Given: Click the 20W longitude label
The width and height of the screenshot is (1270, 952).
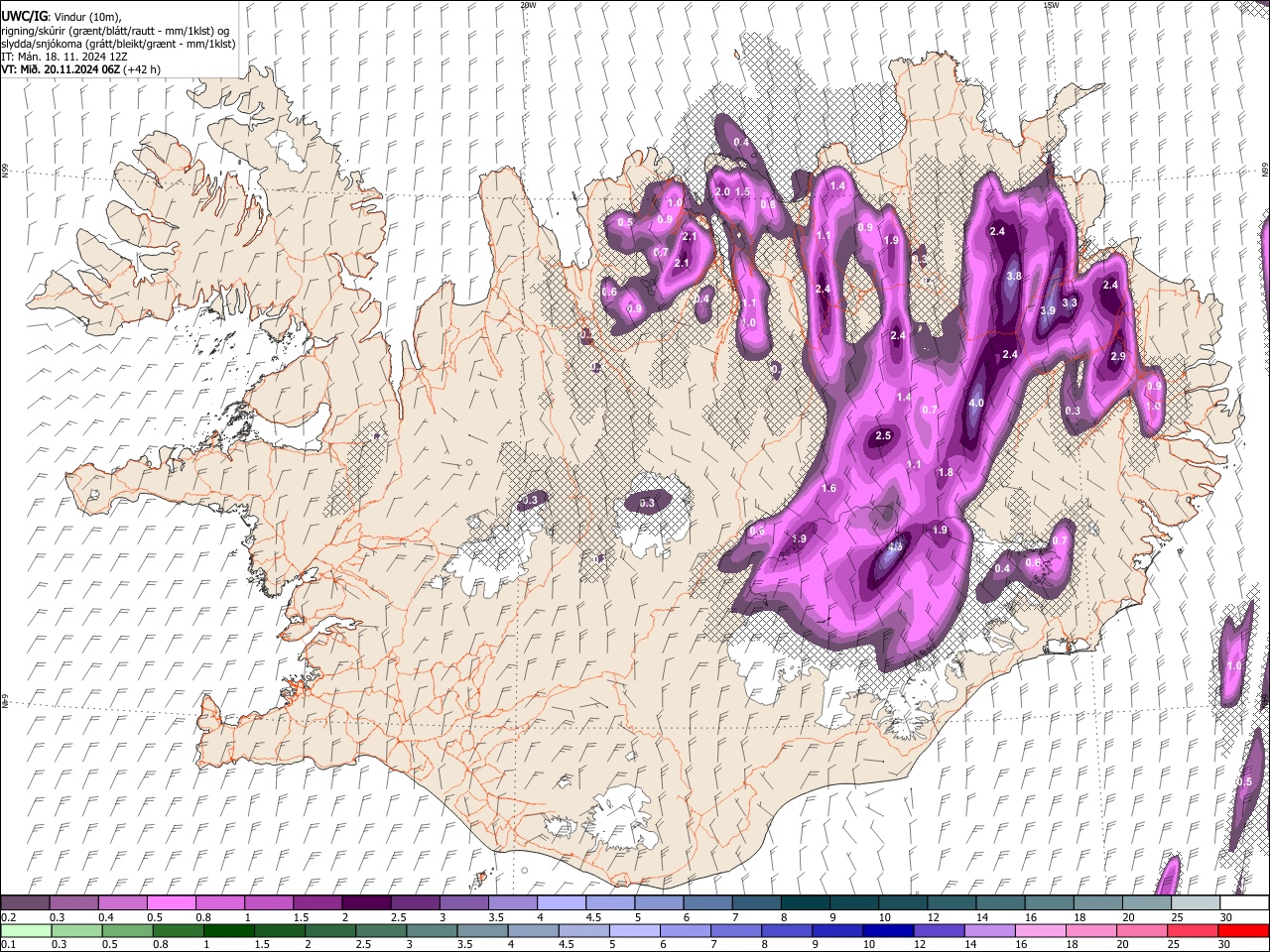Looking at the screenshot, I should (528, 5).
